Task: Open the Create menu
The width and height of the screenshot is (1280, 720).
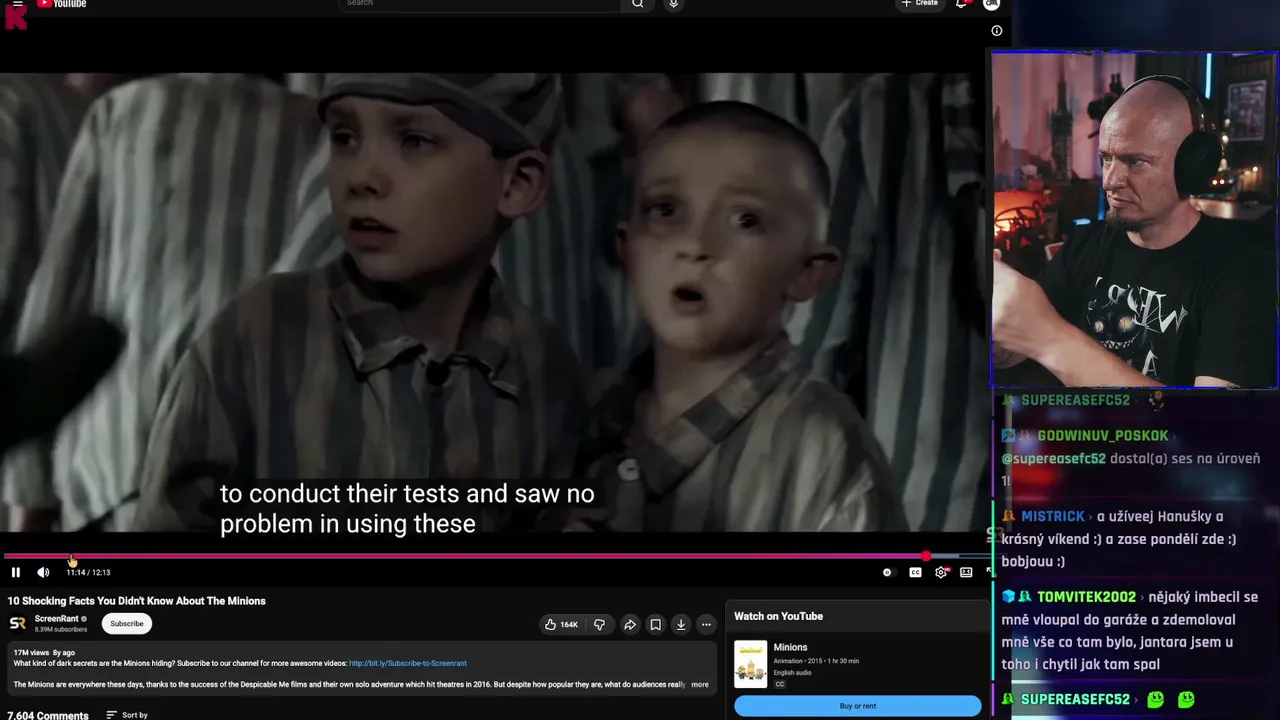Action: (x=920, y=4)
